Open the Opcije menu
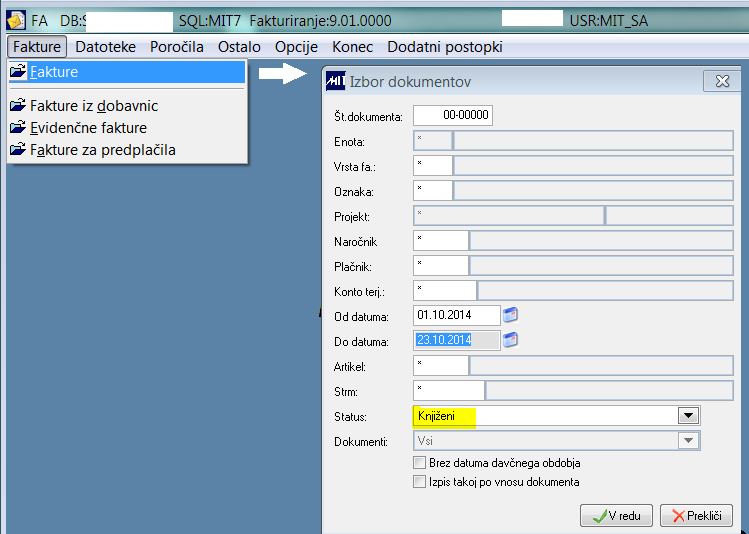Viewport: 749px width, 534px height. click(x=296, y=47)
